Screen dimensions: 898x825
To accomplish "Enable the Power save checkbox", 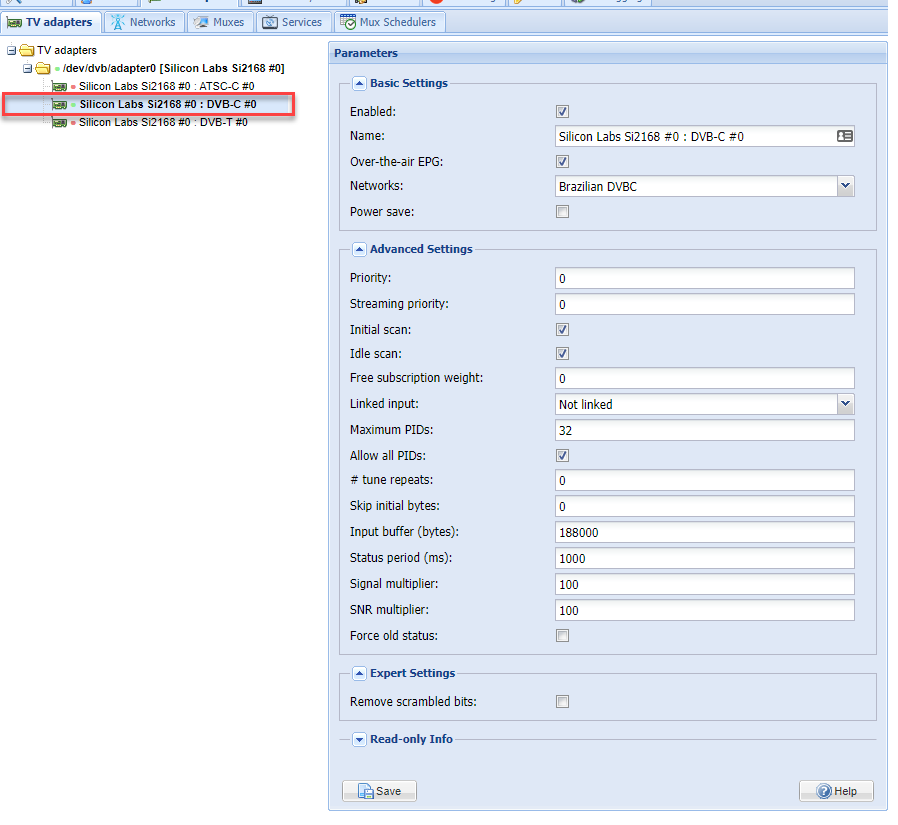I will pos(562,212).
